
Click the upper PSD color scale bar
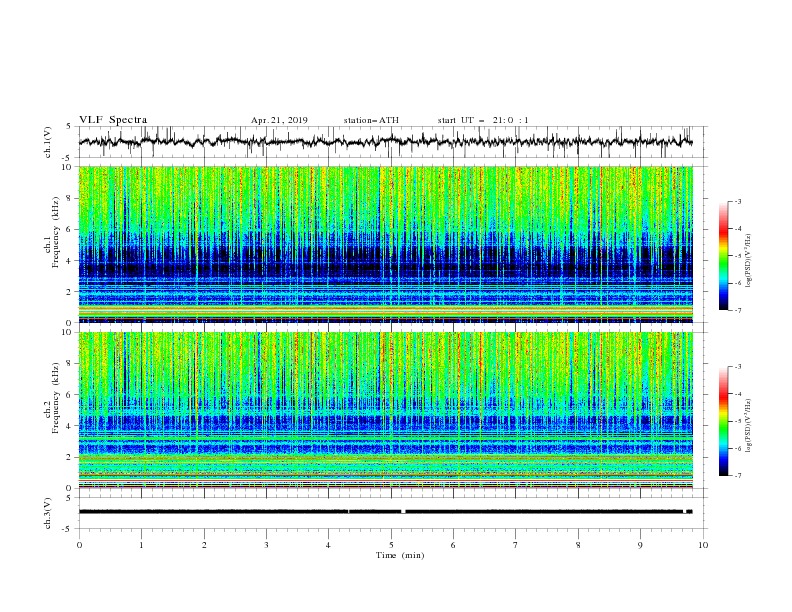coord(723,256)
